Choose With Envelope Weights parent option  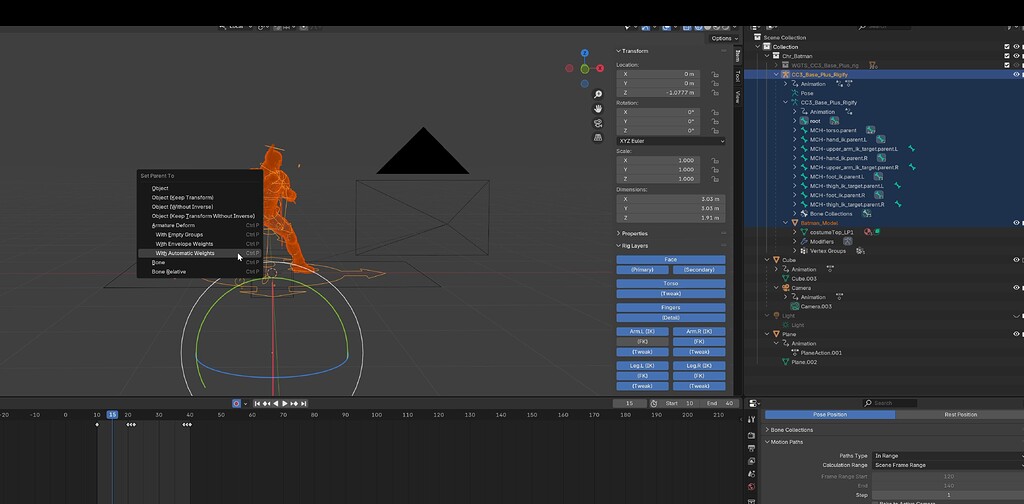pos(200,244)
